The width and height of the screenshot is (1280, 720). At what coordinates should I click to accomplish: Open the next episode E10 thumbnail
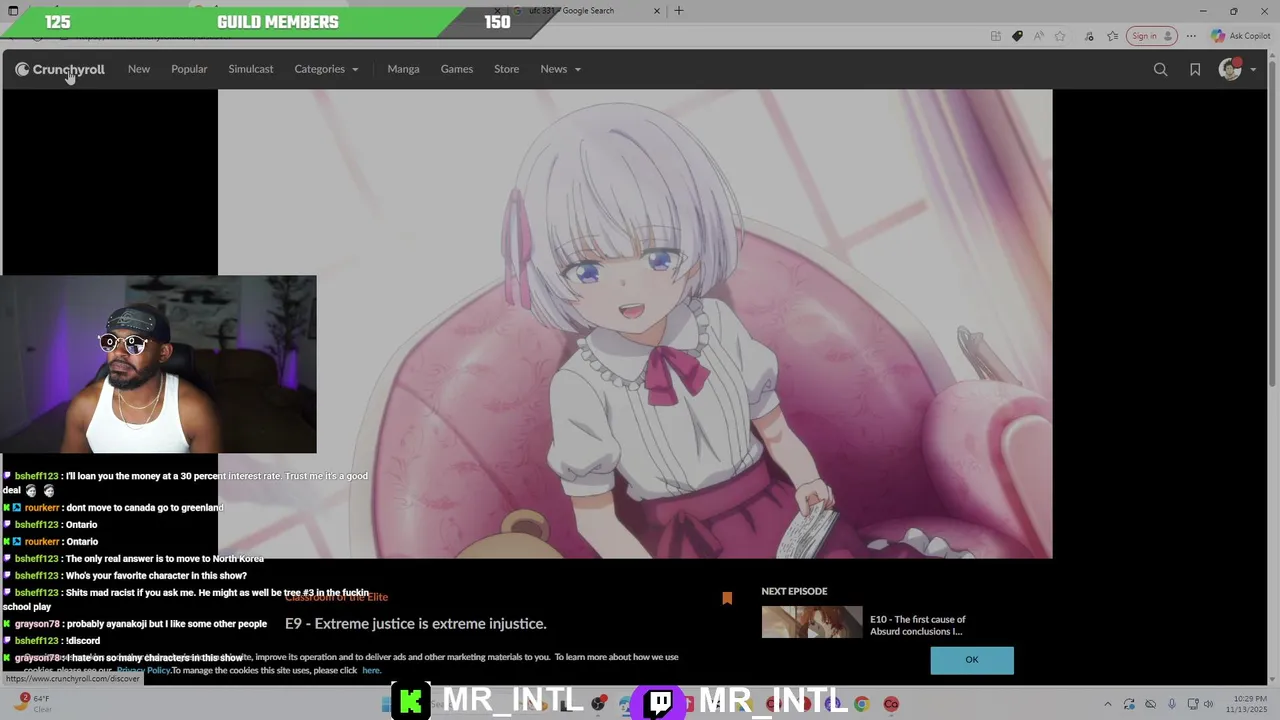click(811, 622)
